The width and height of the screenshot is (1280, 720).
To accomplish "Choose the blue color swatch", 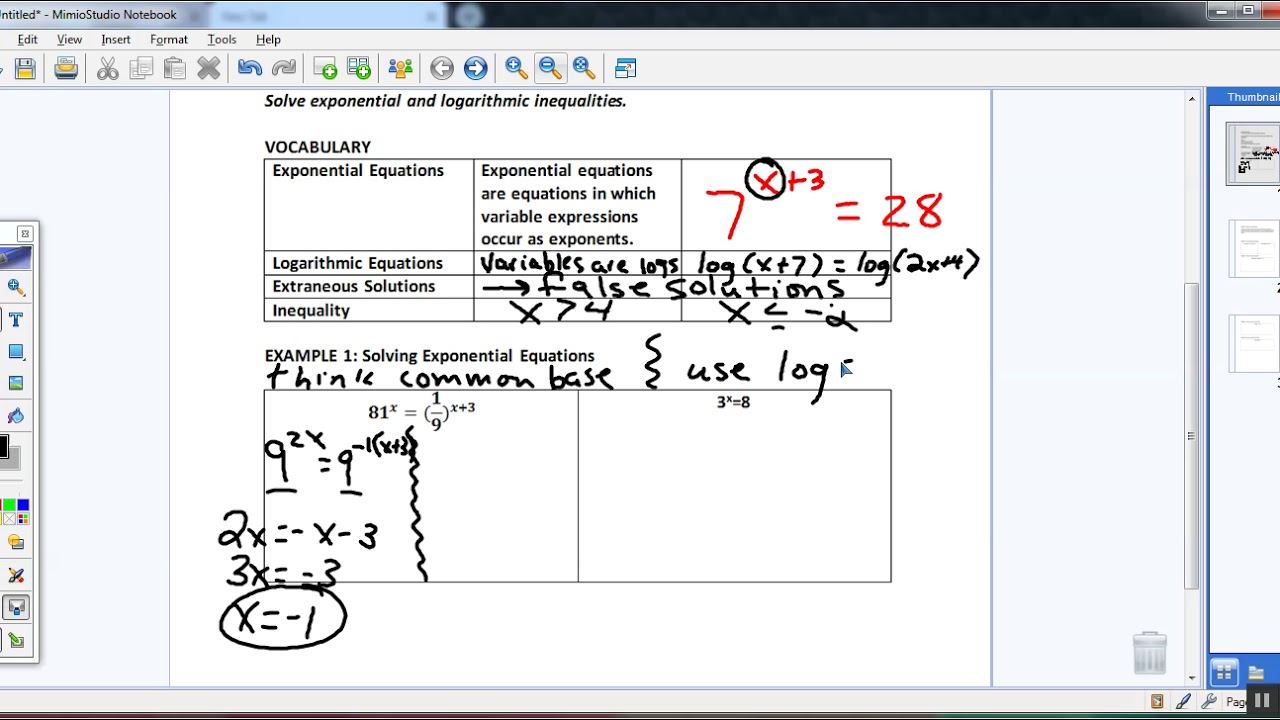I will (x=23, y=505).
